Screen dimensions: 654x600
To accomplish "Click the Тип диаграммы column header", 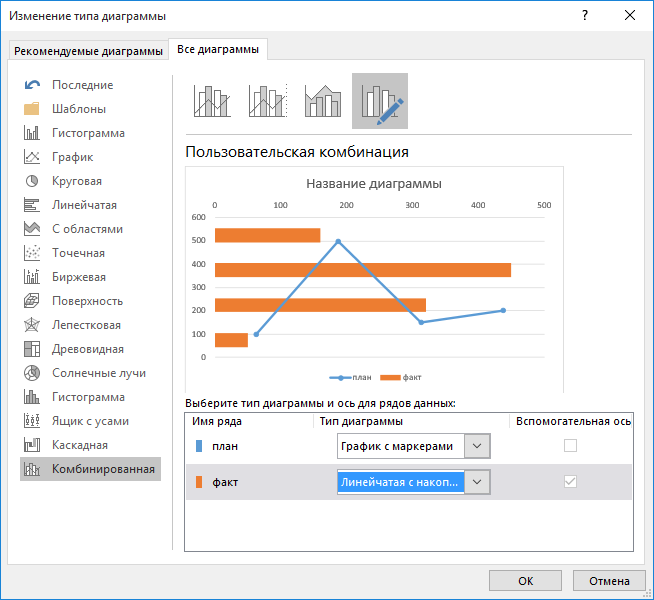I will (x=361, y=421).
